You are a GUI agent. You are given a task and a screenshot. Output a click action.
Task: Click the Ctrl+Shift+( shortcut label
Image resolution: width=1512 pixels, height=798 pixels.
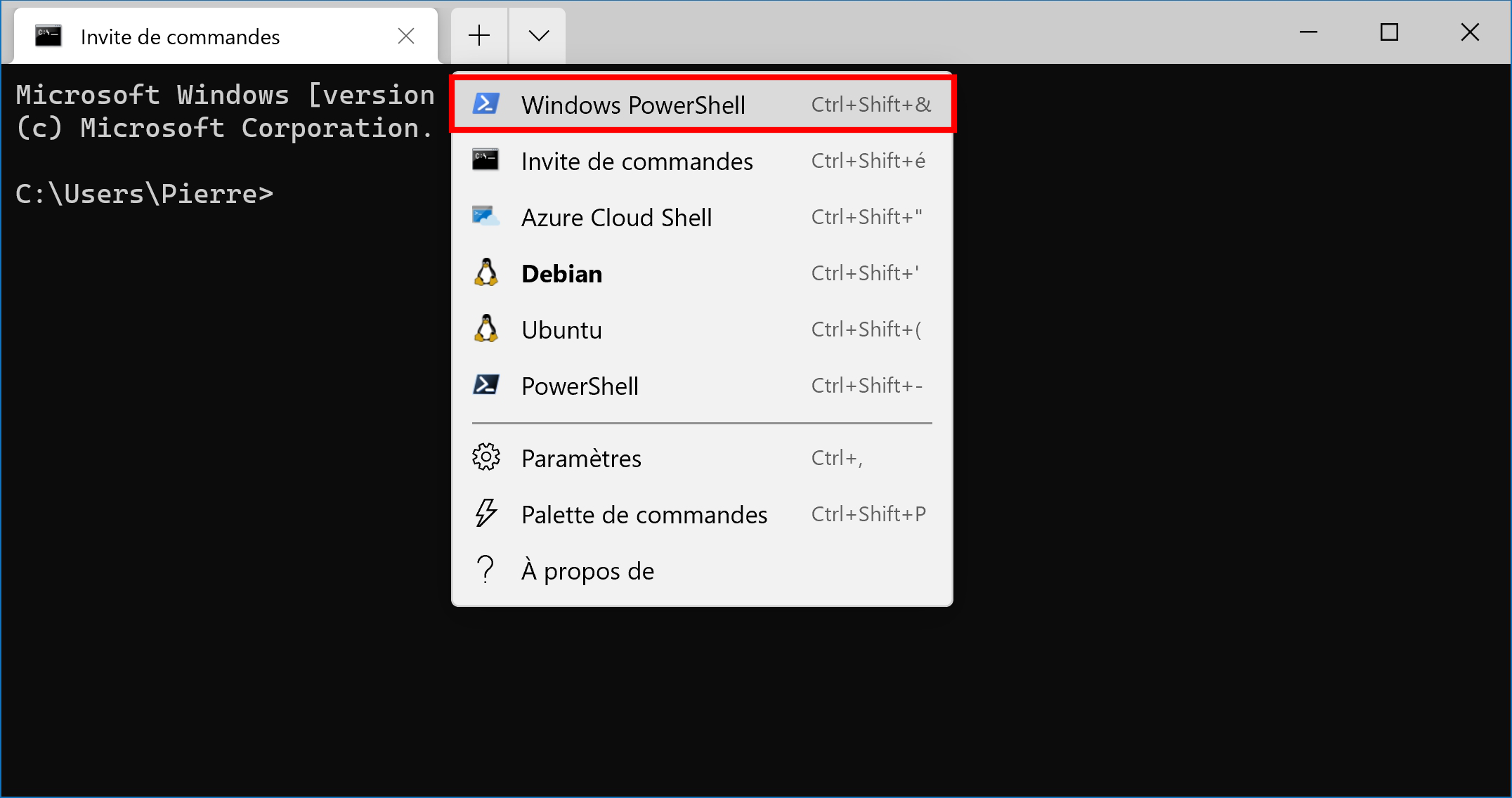[866, 329]
